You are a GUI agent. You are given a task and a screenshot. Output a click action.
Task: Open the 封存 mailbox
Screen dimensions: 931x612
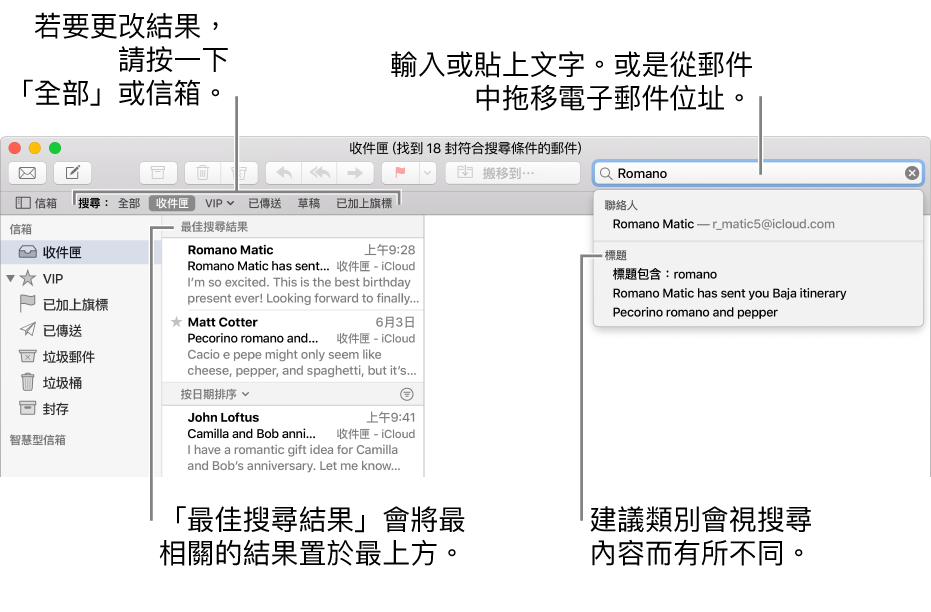click(x=55, y=408)
